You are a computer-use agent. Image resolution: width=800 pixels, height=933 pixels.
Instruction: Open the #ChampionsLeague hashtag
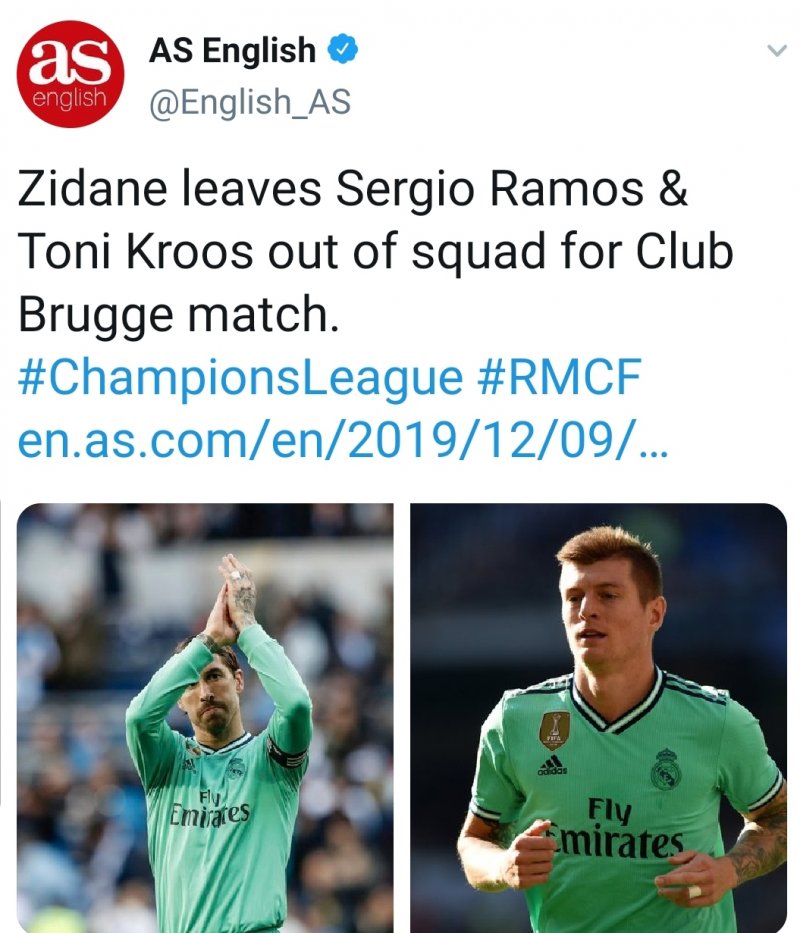(240, 379)
